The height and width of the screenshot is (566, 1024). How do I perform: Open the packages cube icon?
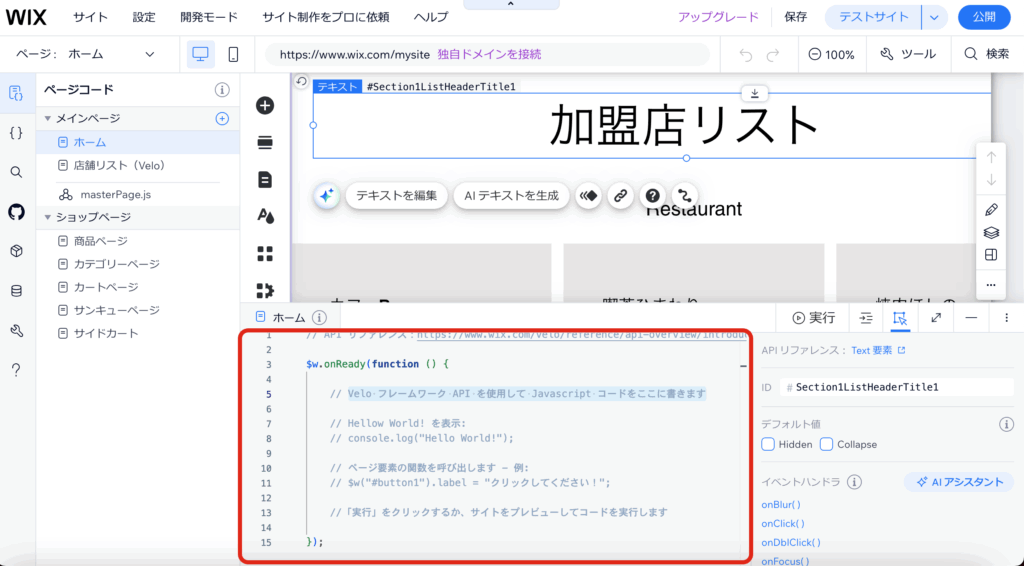click(16, 251)
